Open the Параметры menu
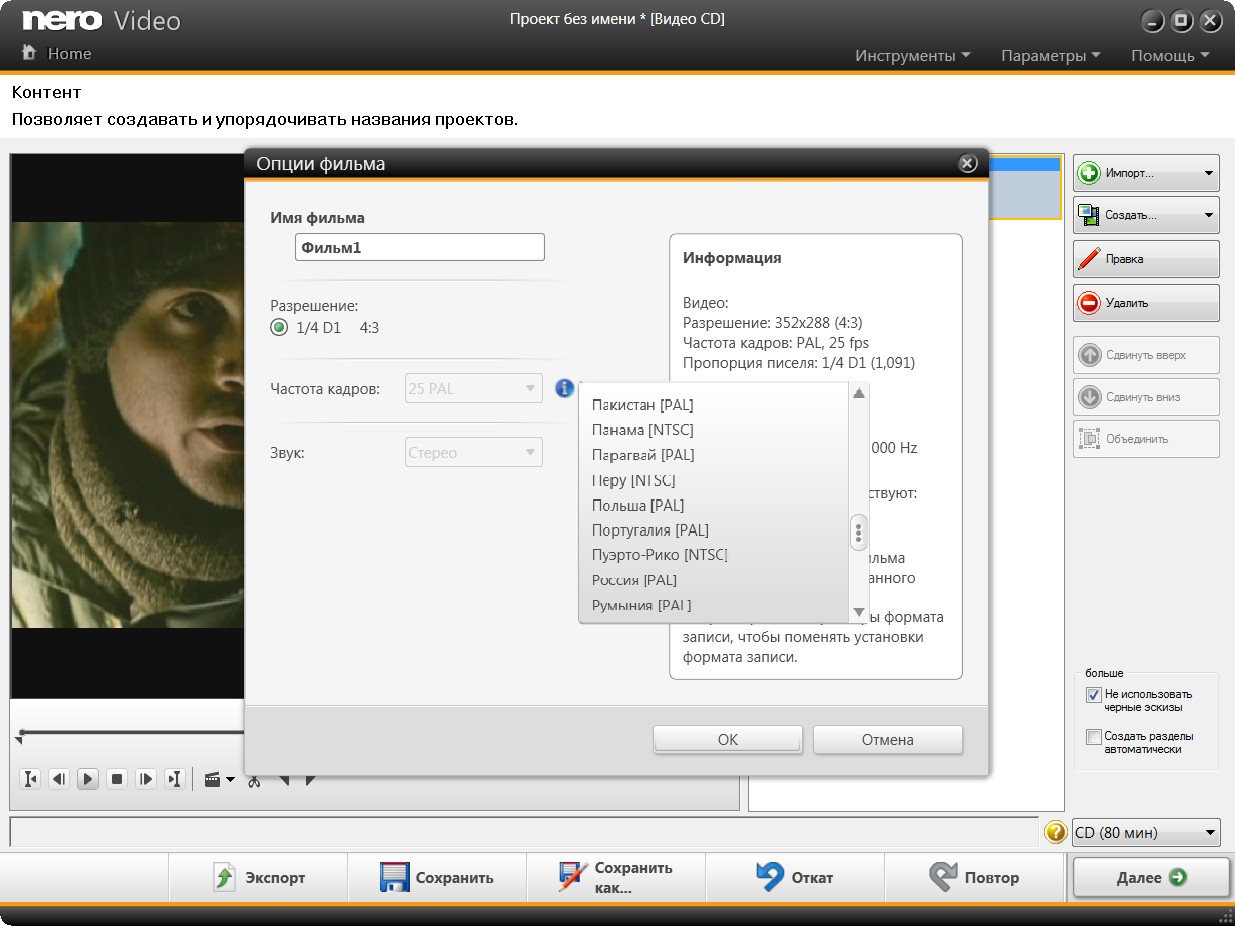Image resolution: width=1235 pixels, height=926 pixels. point(1050,56)
